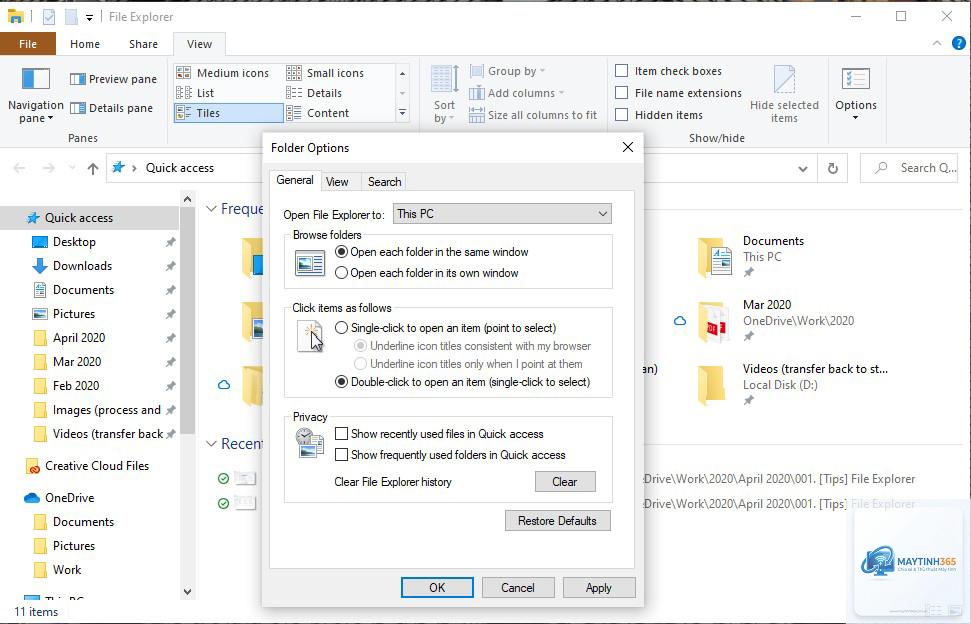971x624 pixels.
Task: Select OneDrive in the navigation pane
Action: tap(69, 498)
